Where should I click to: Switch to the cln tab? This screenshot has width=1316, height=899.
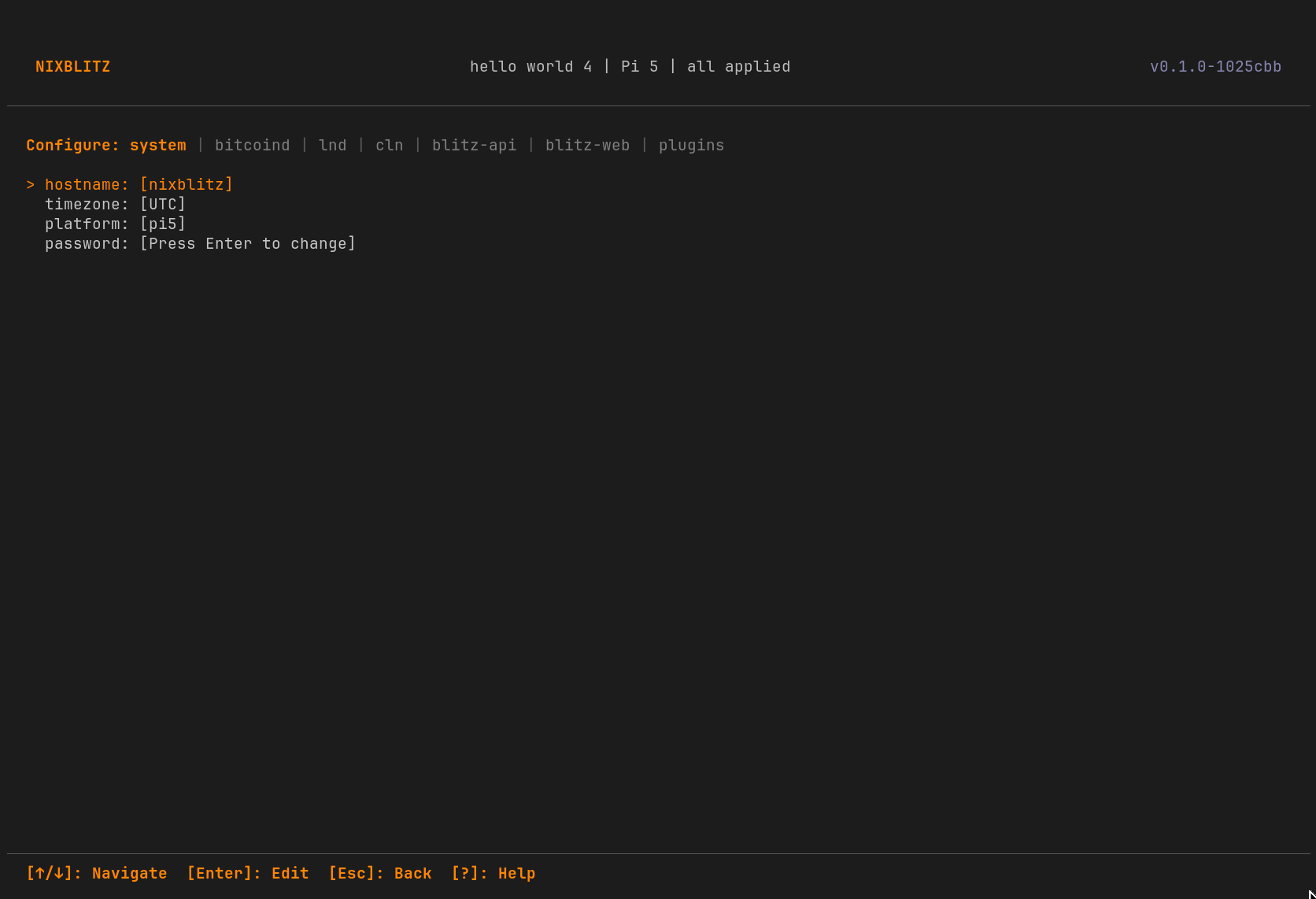pyautogui.click(x=389, y=146)
